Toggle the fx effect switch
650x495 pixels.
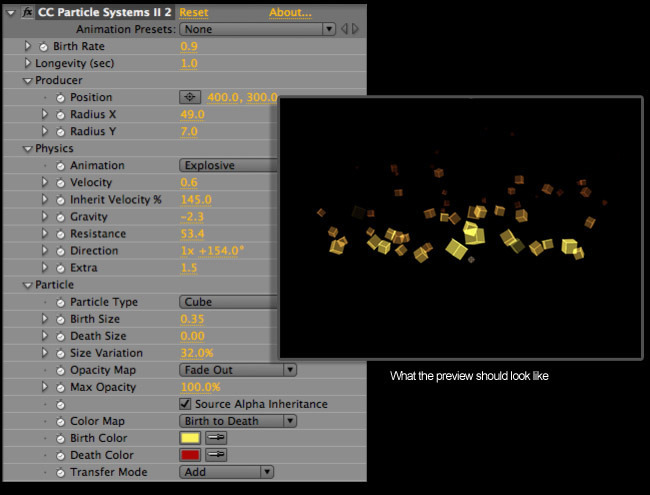point(27,12)
